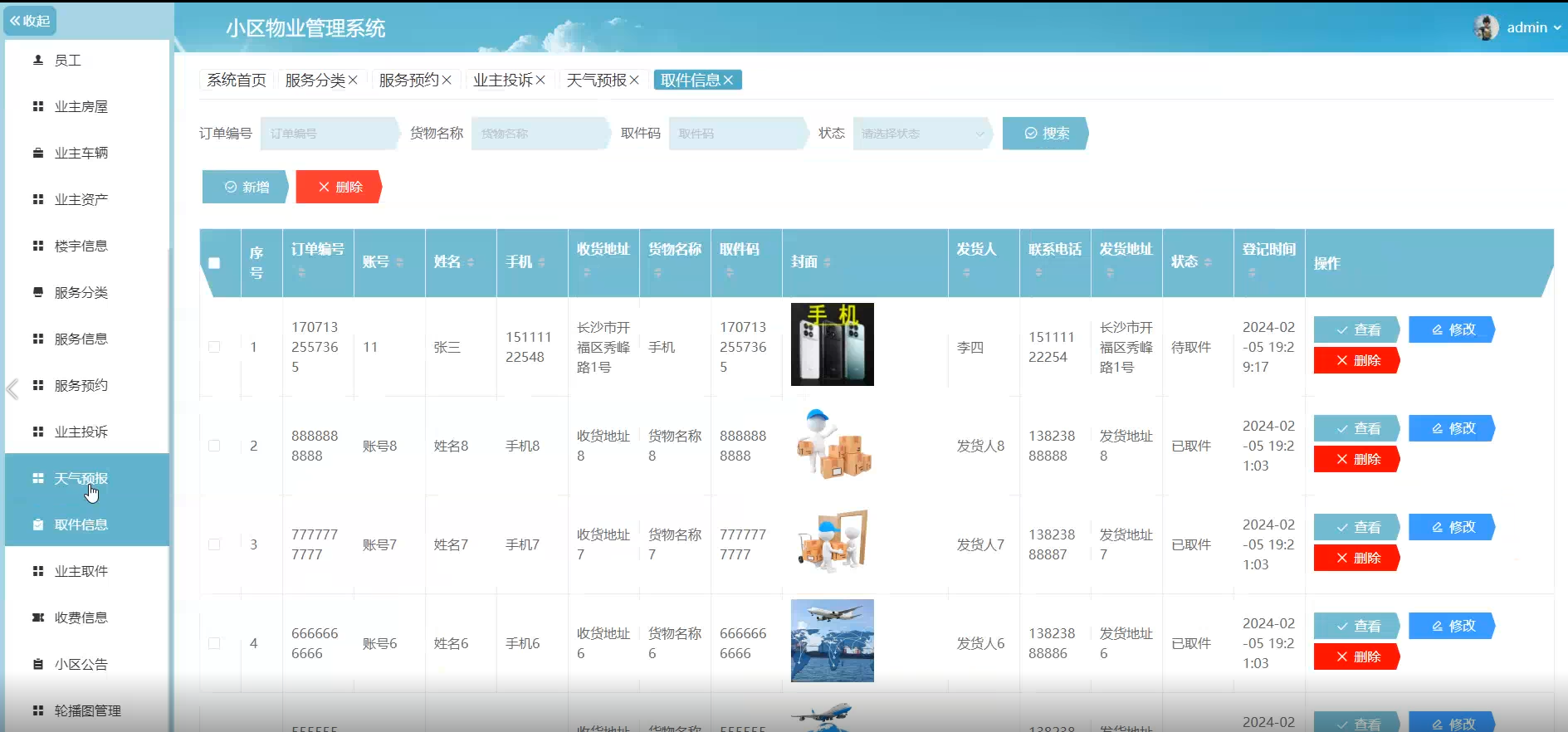Open the airplane cover thumbnail in row 4
Image resolution: width=1568 pixels, height=732 pixels.
point(833,641)
